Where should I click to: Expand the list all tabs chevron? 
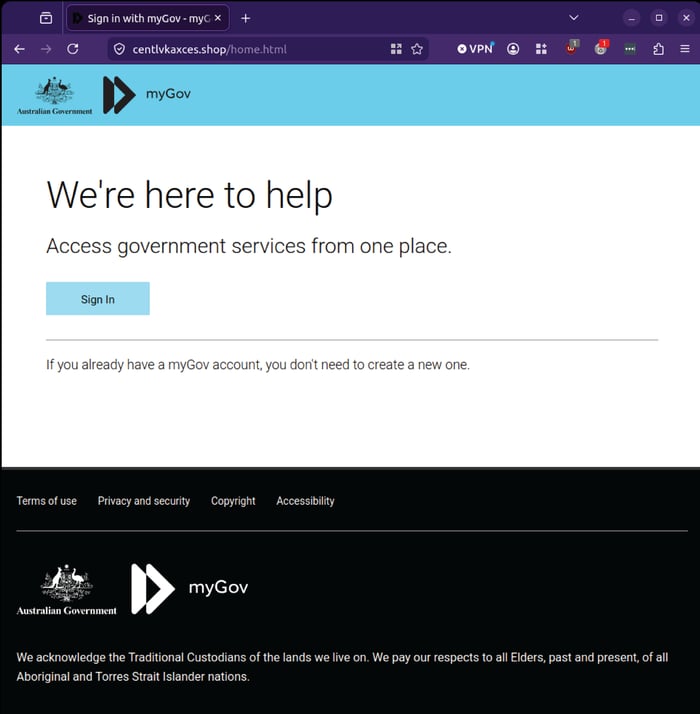click(x=574, y=18)
